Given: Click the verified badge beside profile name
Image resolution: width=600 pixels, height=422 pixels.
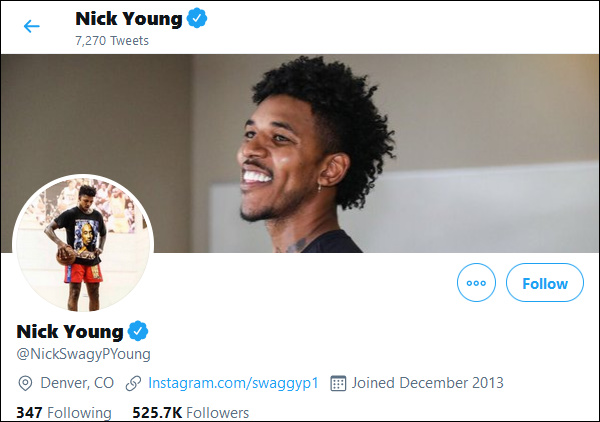Looking at the screenshot, I should click(x=139, y=331).
